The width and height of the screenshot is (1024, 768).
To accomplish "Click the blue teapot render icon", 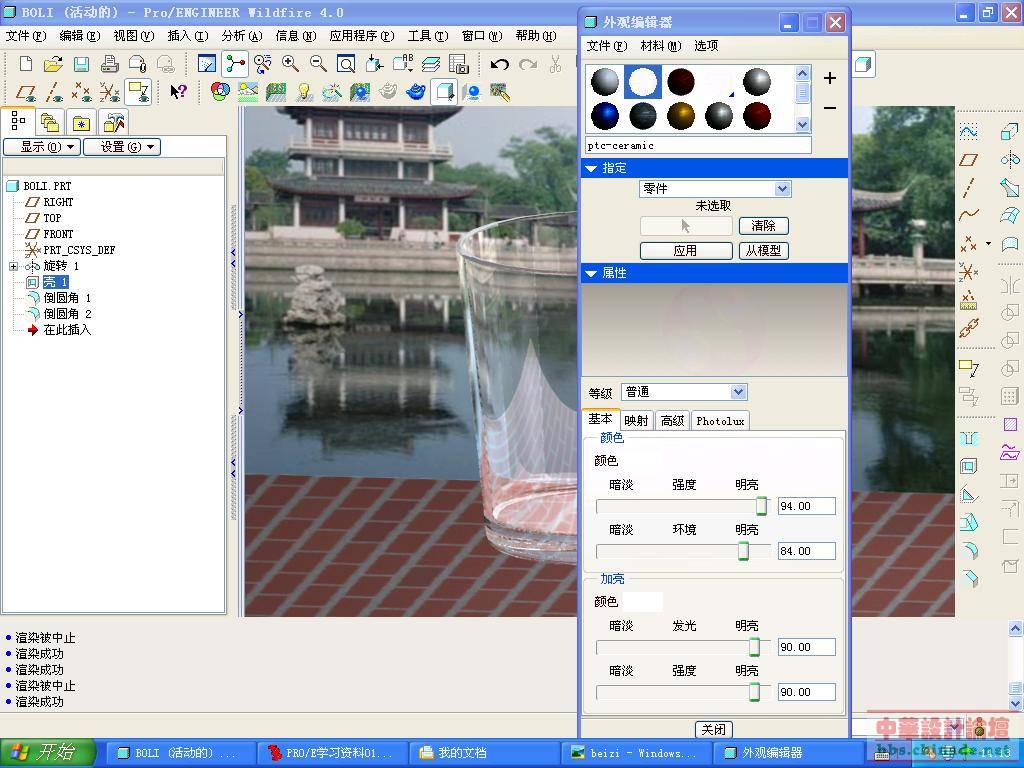I will pos(416,92).
